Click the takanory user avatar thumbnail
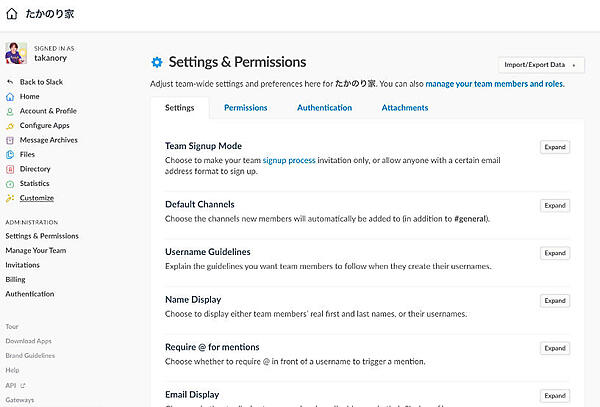Screen dimensions: 600x407 [17, 53]
